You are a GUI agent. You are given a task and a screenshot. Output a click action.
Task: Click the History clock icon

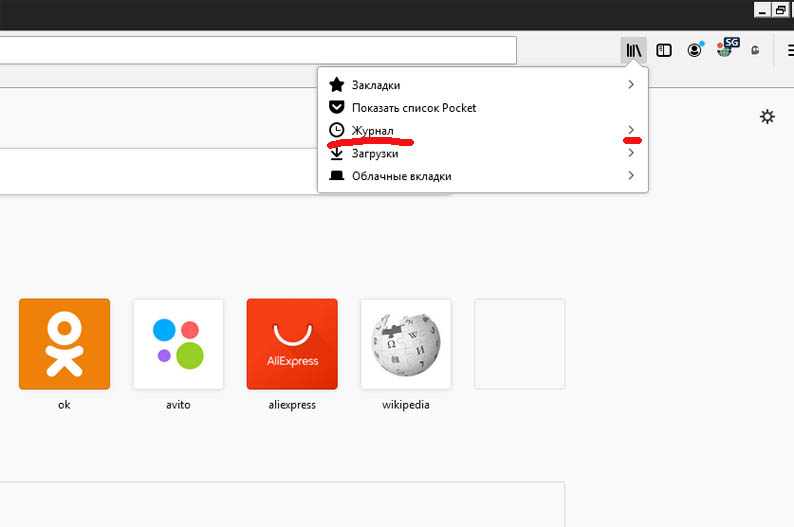tap(337, 130)
